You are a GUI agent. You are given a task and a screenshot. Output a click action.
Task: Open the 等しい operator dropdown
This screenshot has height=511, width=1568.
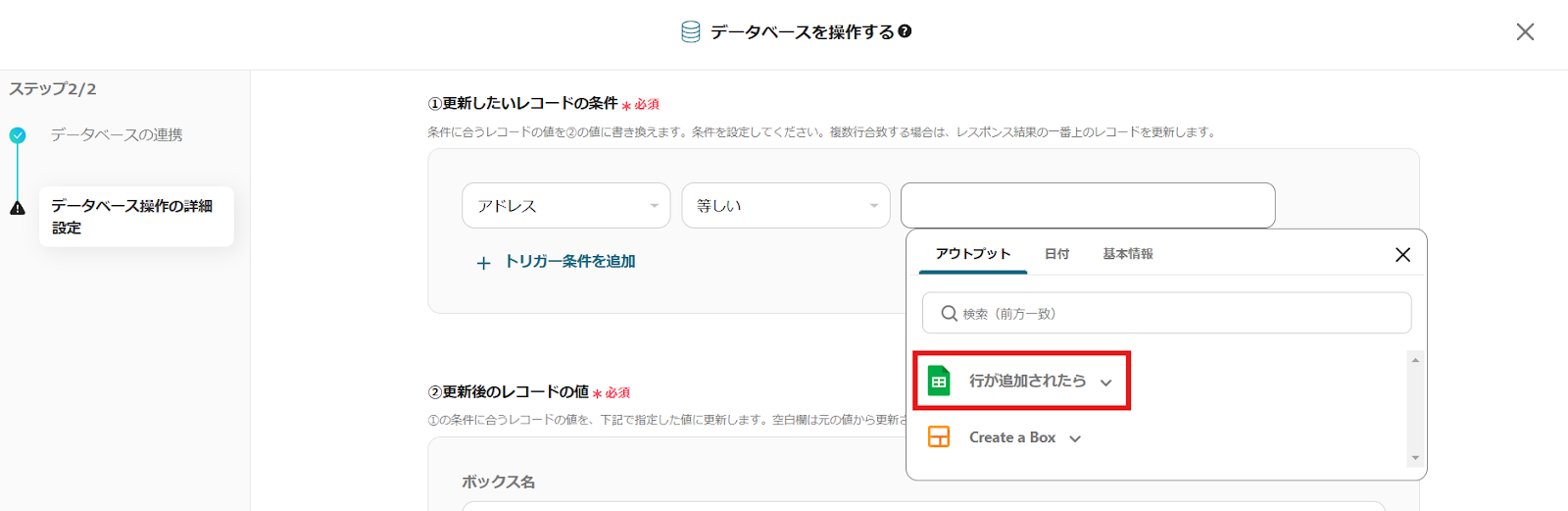click(x=785, y=206)
